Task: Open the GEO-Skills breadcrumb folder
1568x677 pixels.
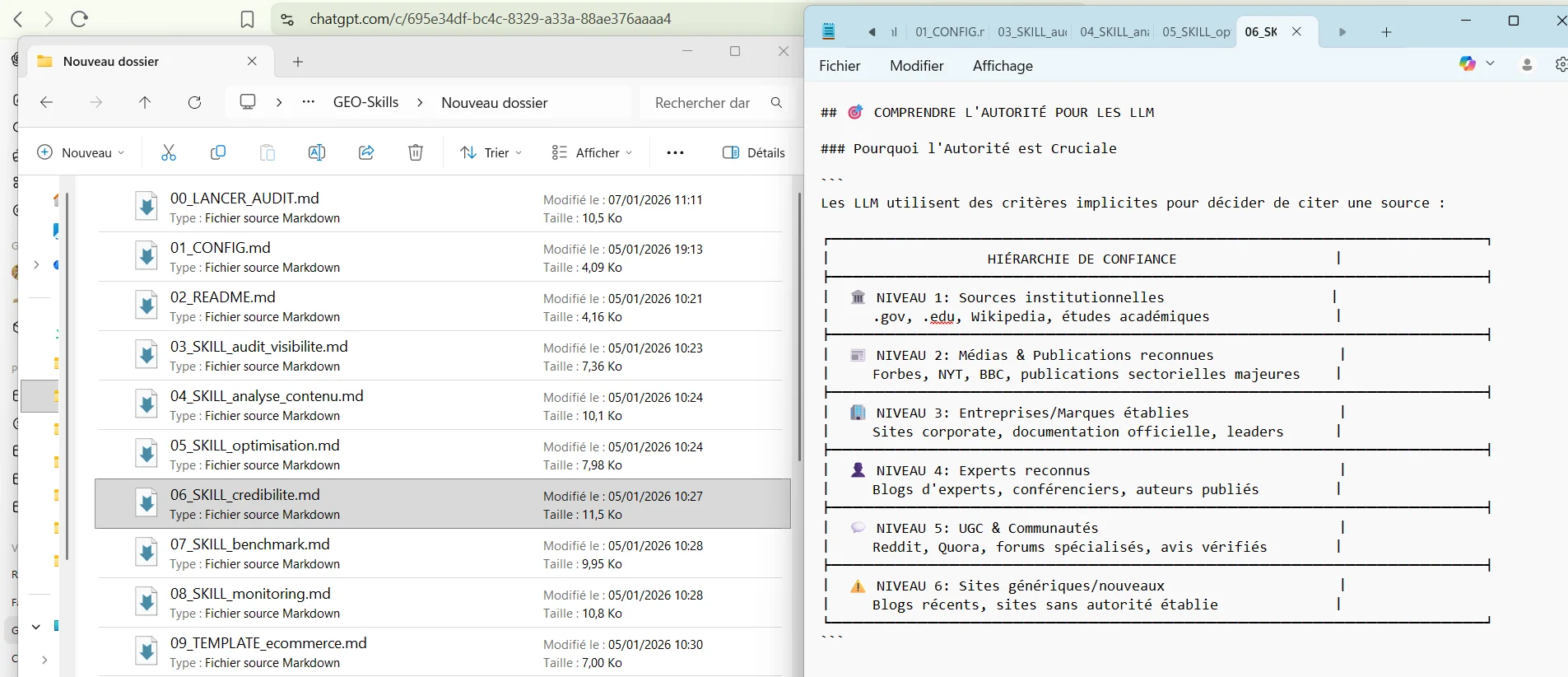Action: pyautogui.click(x=365, y=102)
